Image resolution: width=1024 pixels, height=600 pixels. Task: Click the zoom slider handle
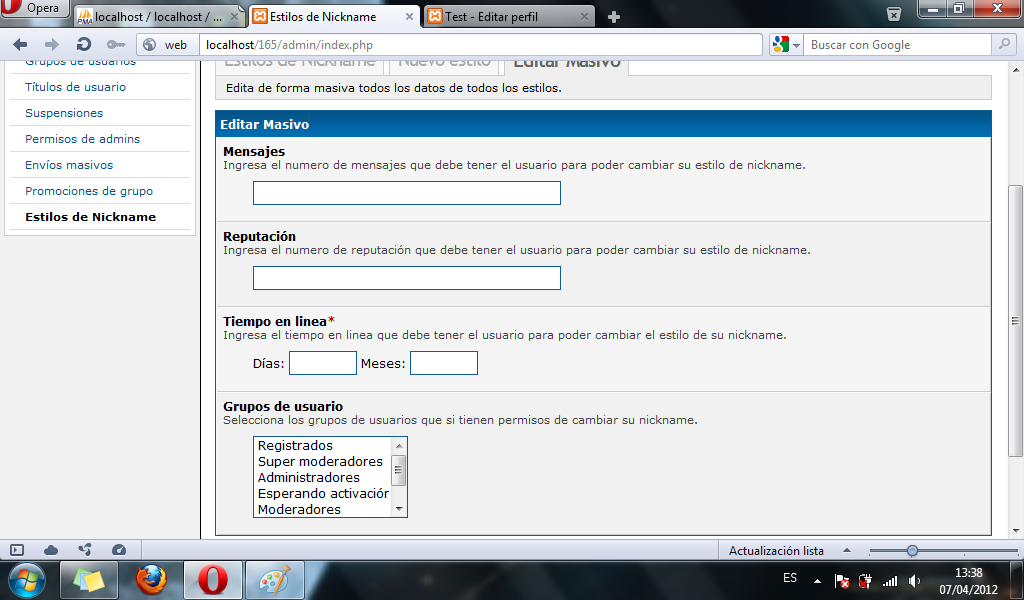[912, 550]
